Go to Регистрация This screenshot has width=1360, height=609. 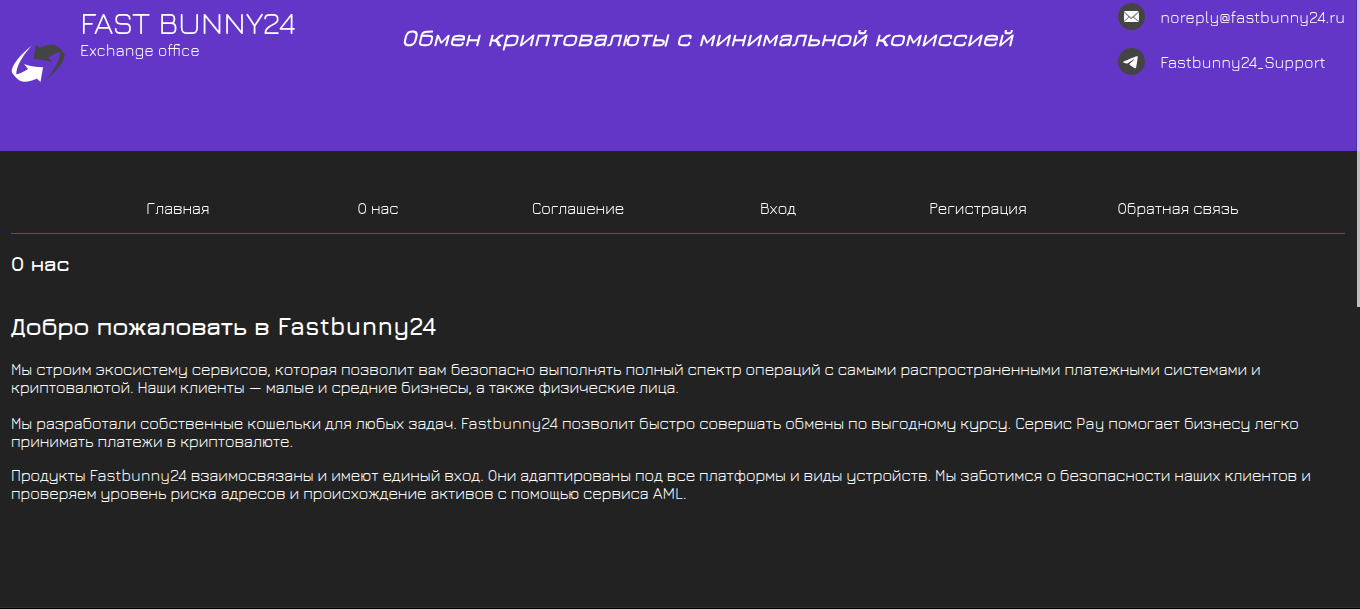coord(978,209)
